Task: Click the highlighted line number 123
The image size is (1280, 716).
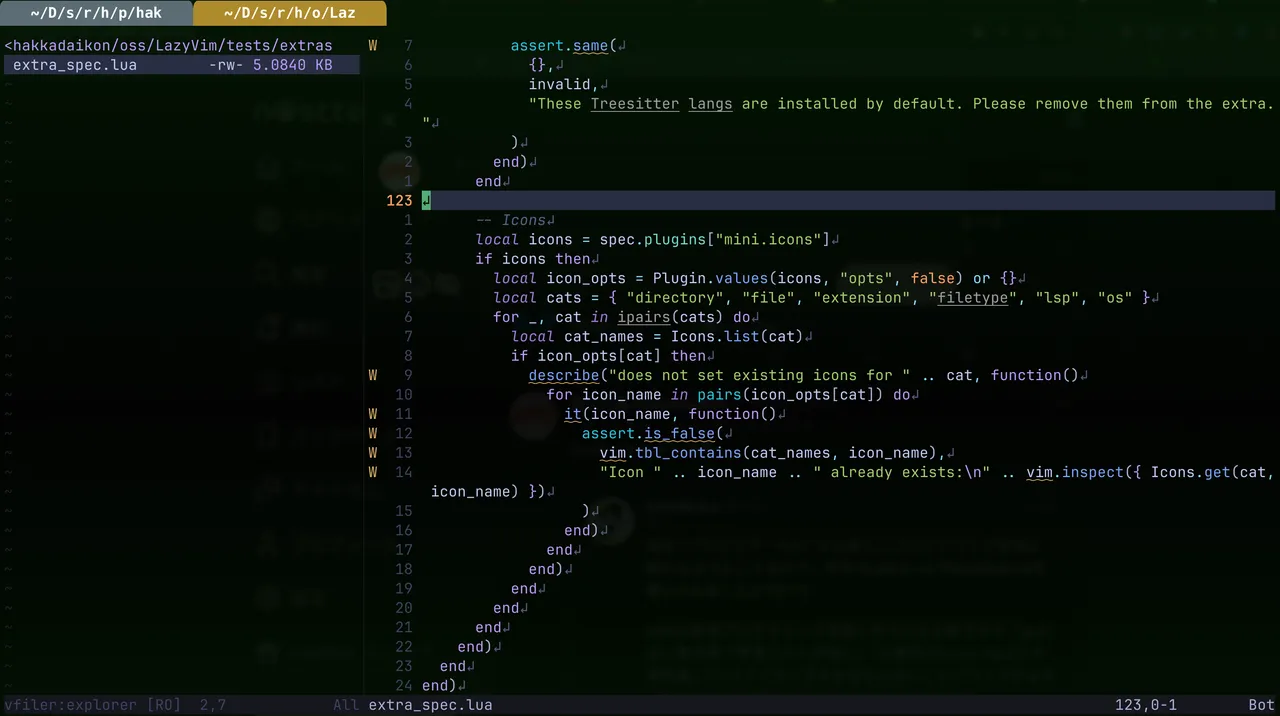Action: 399,200
